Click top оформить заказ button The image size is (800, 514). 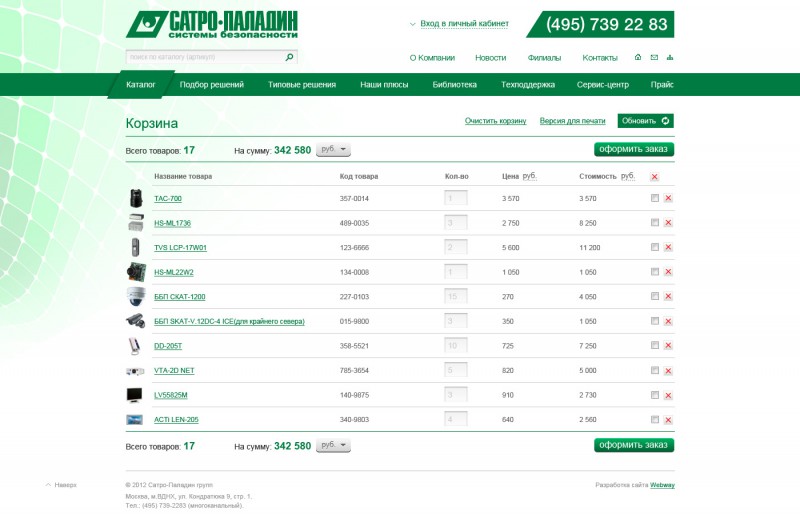click(x=634, y=149)
